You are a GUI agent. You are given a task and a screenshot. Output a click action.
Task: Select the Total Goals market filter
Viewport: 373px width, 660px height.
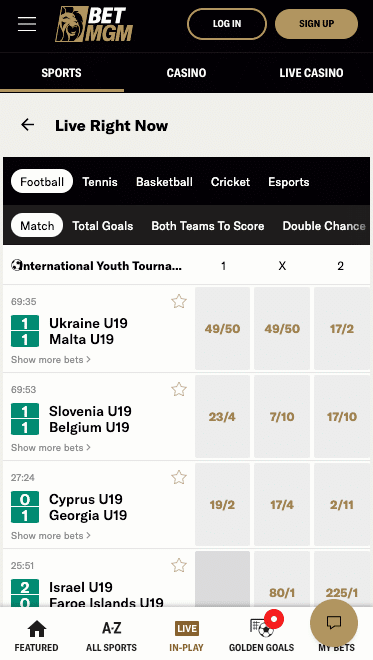tap(103, 226)
